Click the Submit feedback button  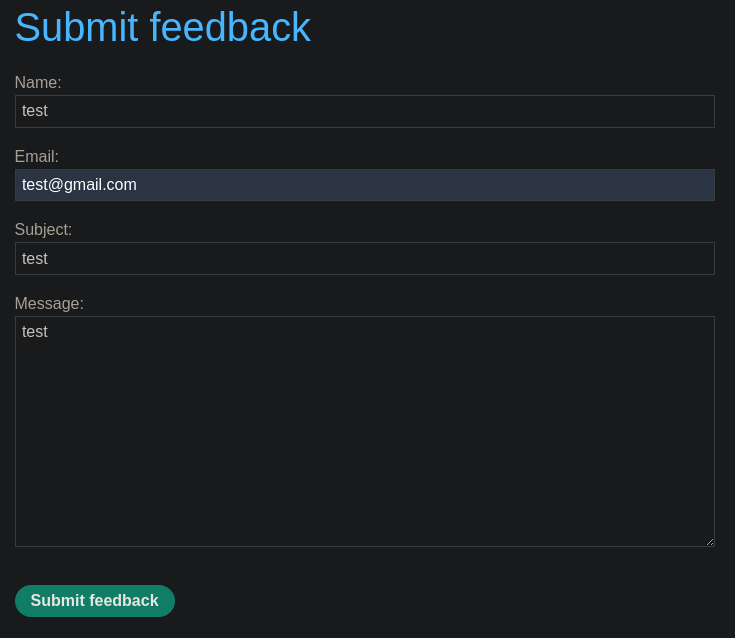[95, 601]
